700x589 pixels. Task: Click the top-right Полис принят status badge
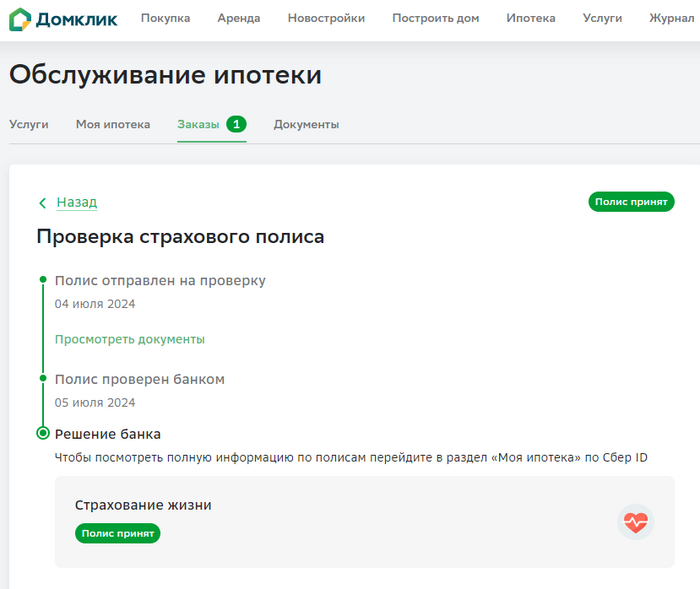tap(631, 202)
